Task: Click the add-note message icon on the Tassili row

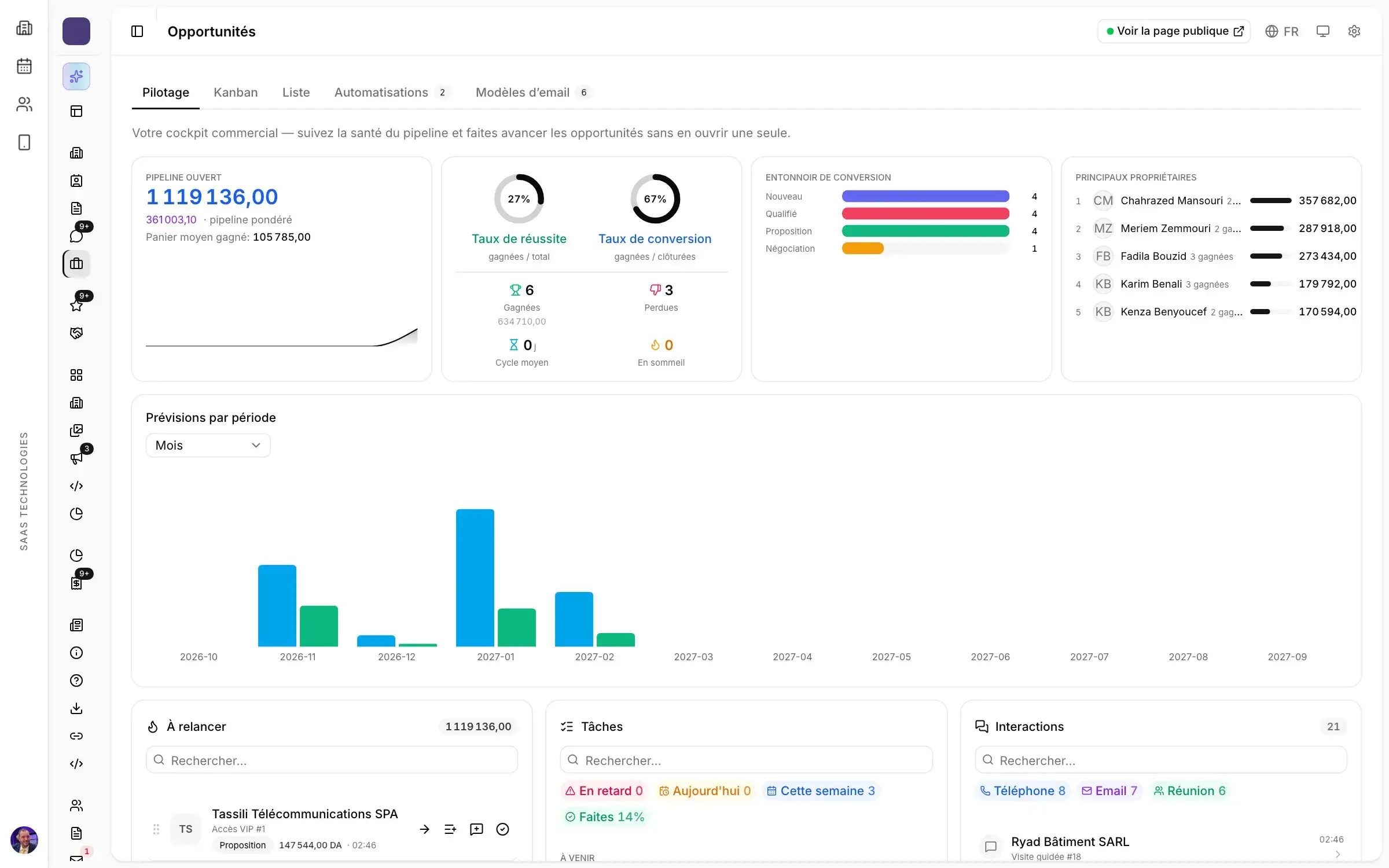Action: point(476,829)
